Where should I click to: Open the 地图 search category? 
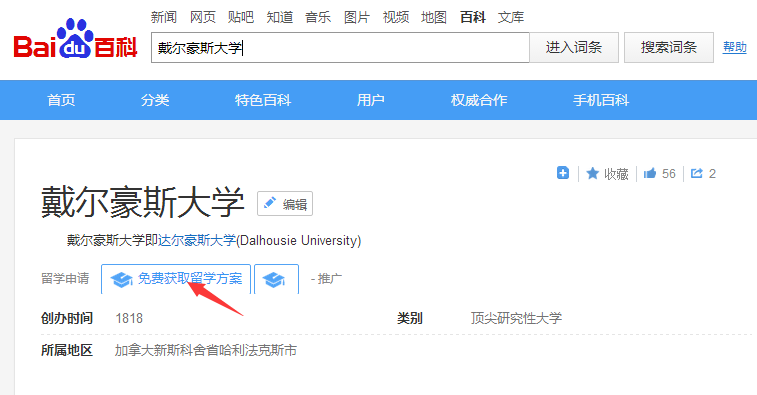coord(434,17)
